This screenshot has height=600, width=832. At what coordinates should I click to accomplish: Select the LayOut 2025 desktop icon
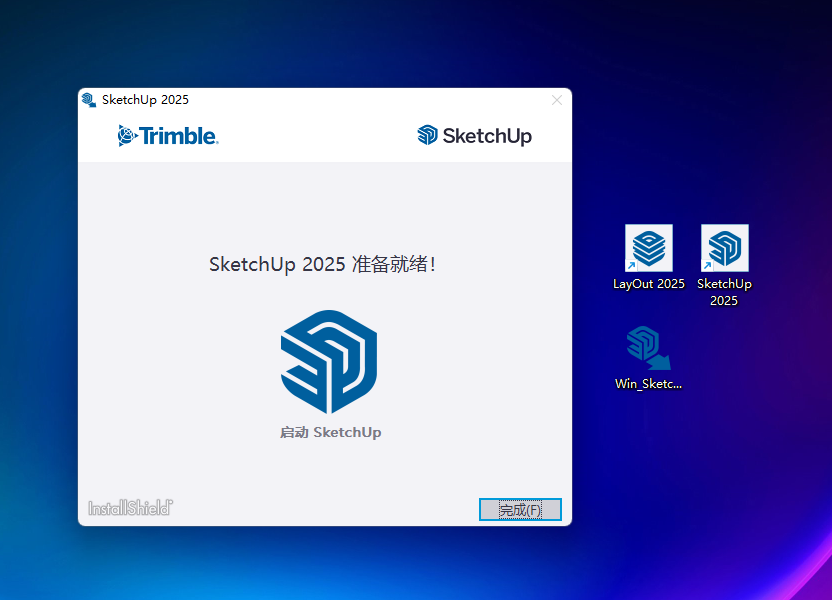[x=649, y=247]
